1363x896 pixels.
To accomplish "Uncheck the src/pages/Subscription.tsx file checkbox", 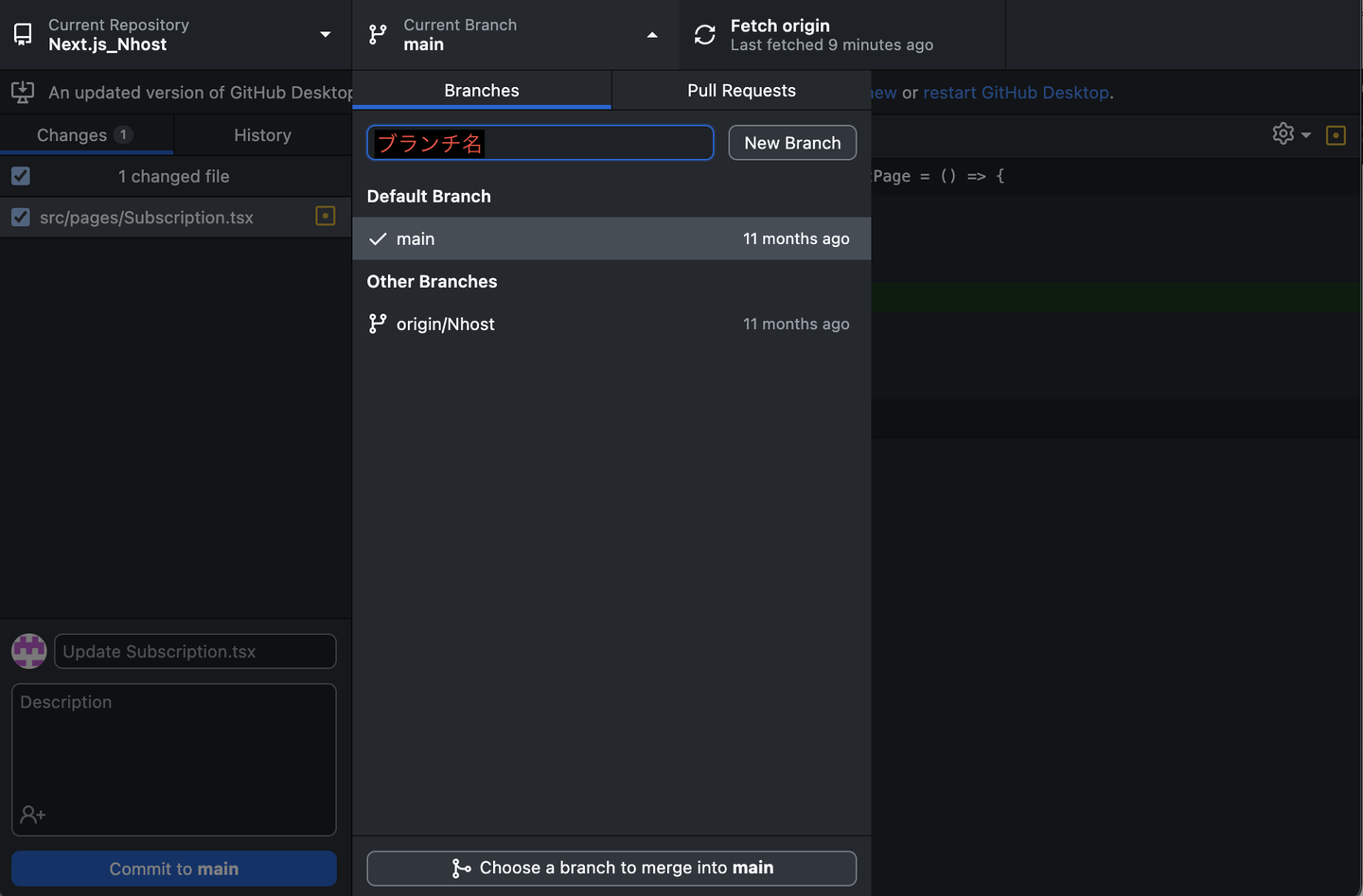I will click(x=21, y=218).
